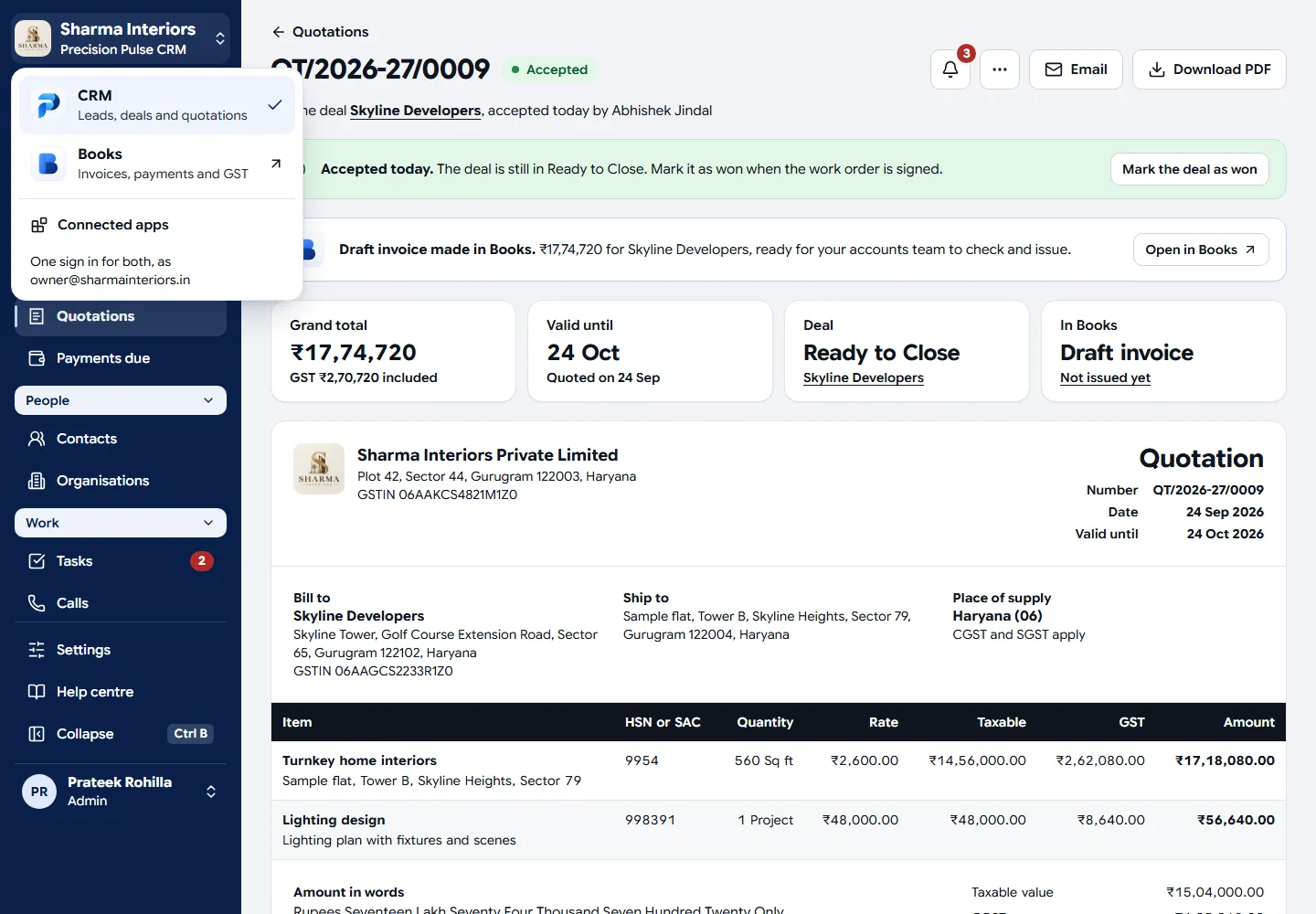The height and width of the screenshot is (914, 1316).
Task: Click GSTIN 06AAGCS2233R1Z0 text
Action: pos(373,671)
